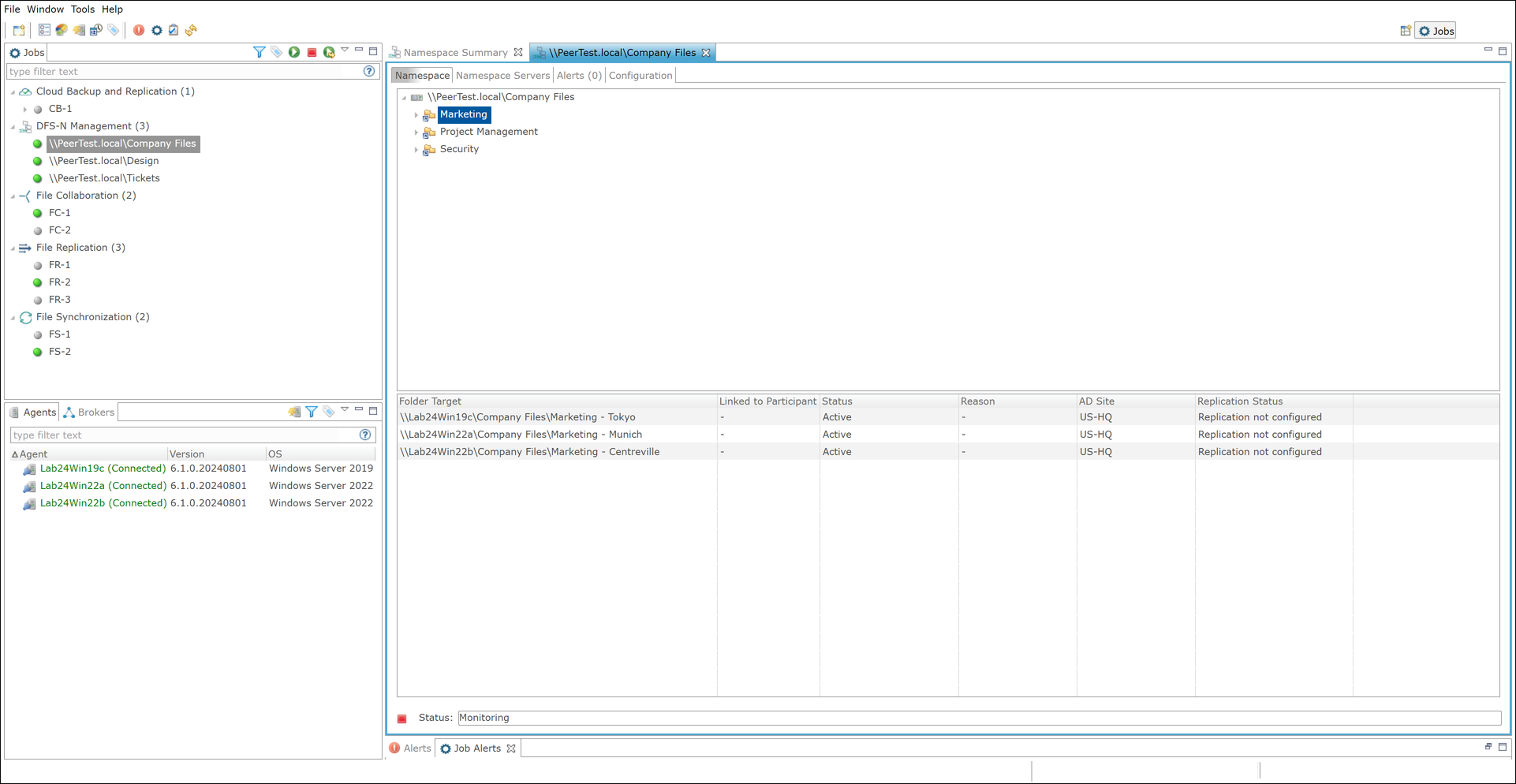Expand the Security namespace folder
The width and height of the screenshot is (1516, 784).
tap(416, 150)
